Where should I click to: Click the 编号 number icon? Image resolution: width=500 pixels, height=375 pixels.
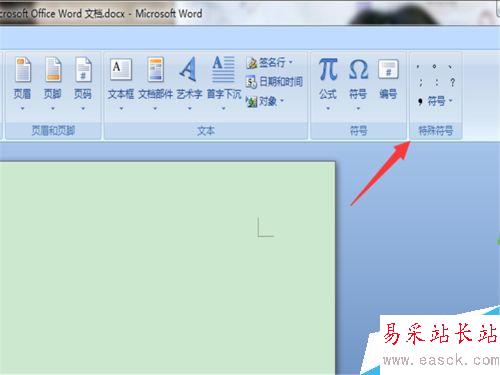[388, 69]
